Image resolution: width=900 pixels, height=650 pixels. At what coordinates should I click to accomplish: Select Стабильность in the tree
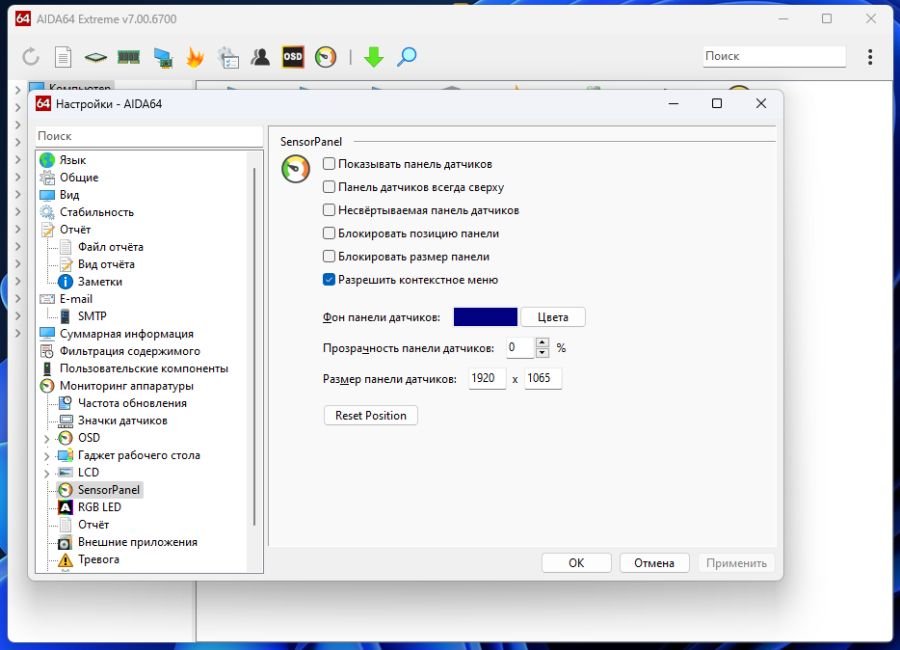96,212
